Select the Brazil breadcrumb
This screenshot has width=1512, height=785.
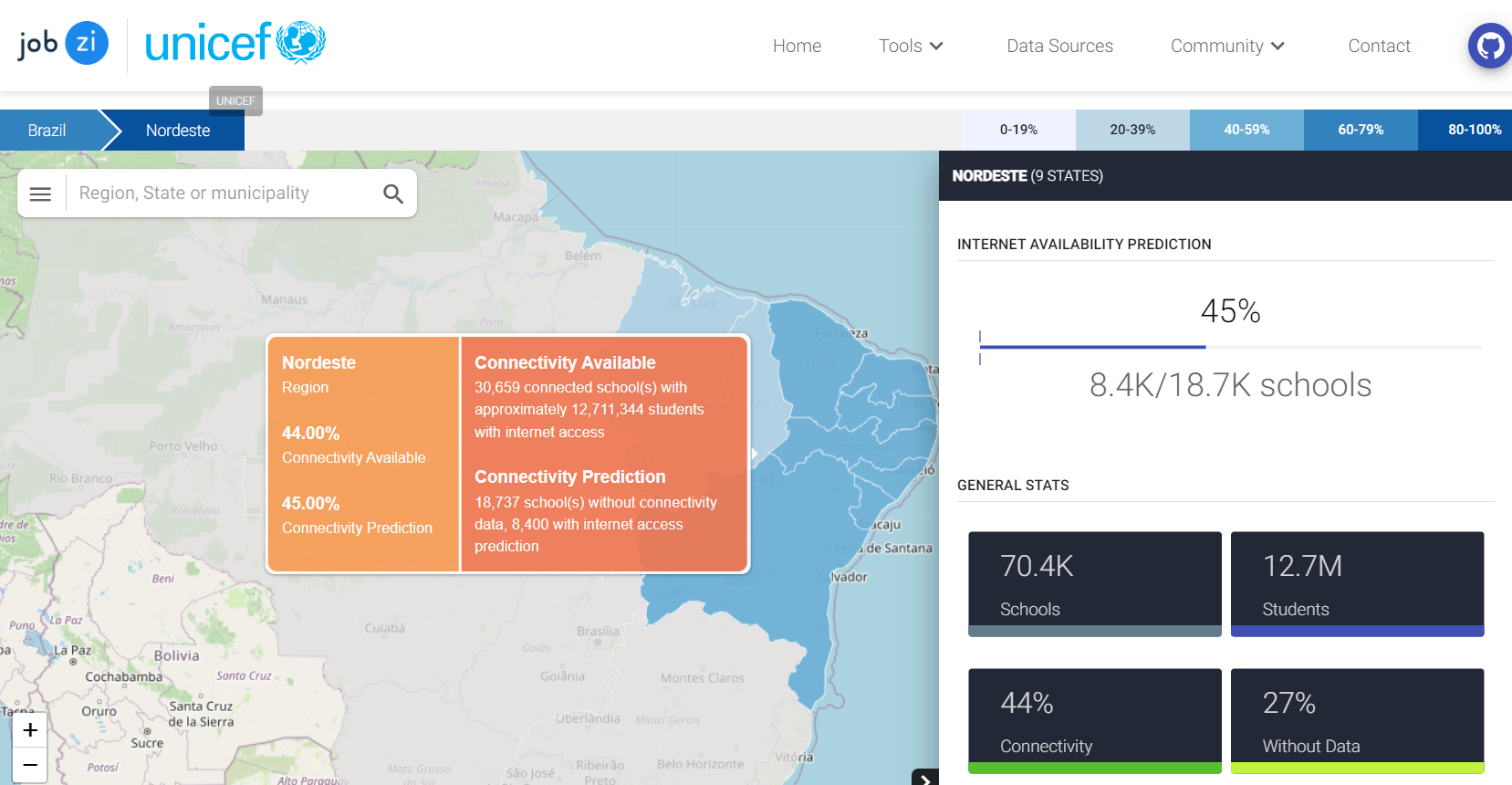pos(47,131)
